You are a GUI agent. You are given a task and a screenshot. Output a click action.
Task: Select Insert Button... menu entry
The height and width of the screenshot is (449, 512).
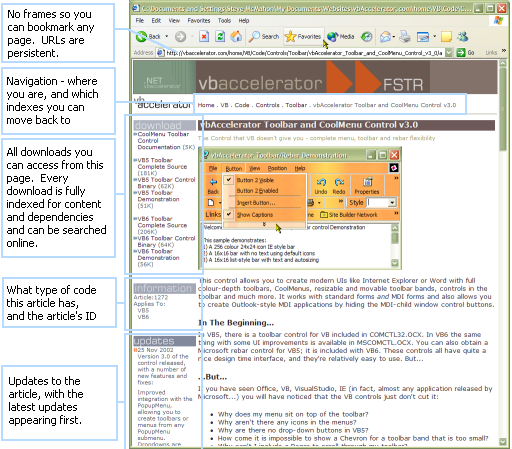point(256,203)
